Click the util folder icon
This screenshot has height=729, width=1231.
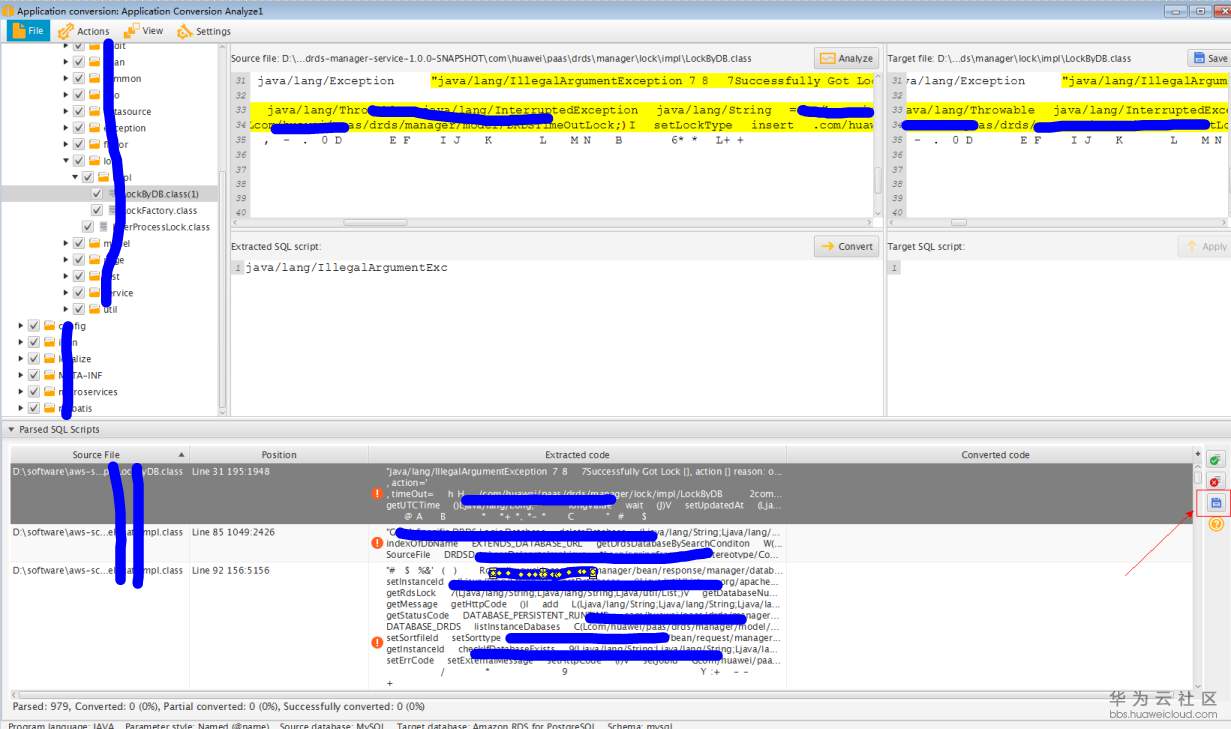tap(95, 309)
